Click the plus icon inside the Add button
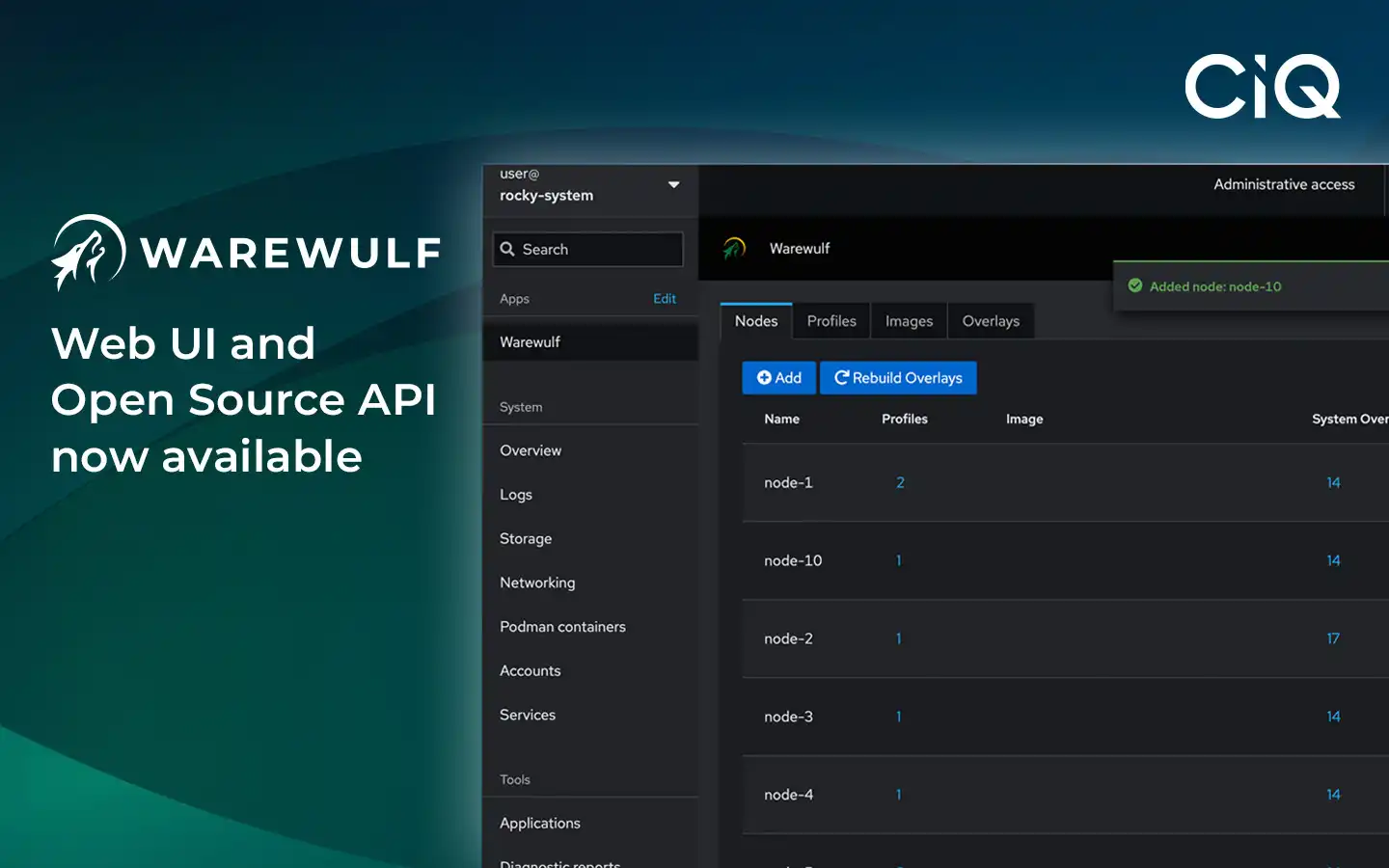This screenshot has width=1389, height=868. 764,377
